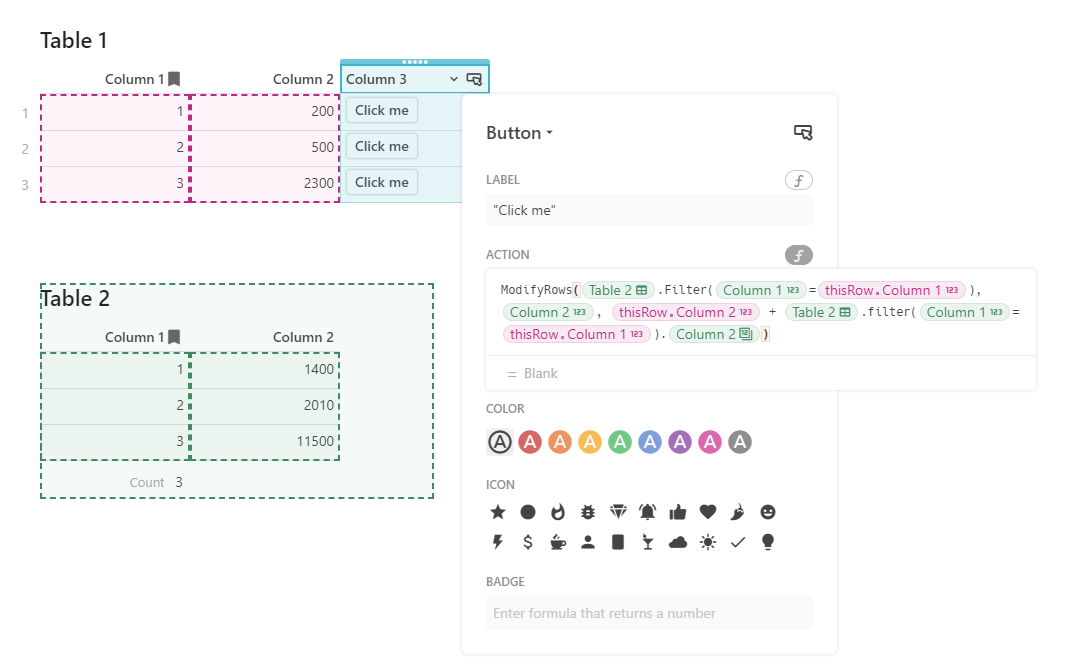Pick the chili pepper icon
Screen dimensions: 1078x670
click(x=738, y=512)
